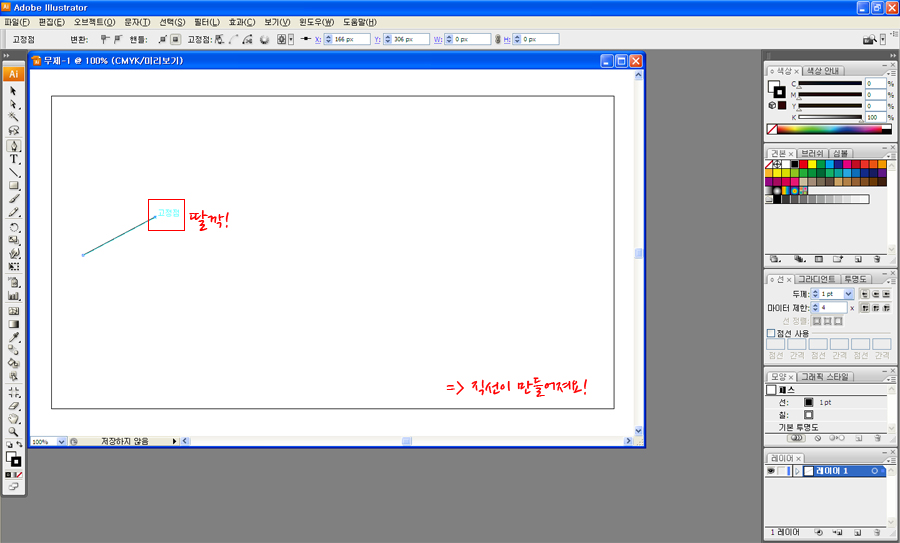Enable the 점선 사용 dashed line checkbox

tap(771, 333)
